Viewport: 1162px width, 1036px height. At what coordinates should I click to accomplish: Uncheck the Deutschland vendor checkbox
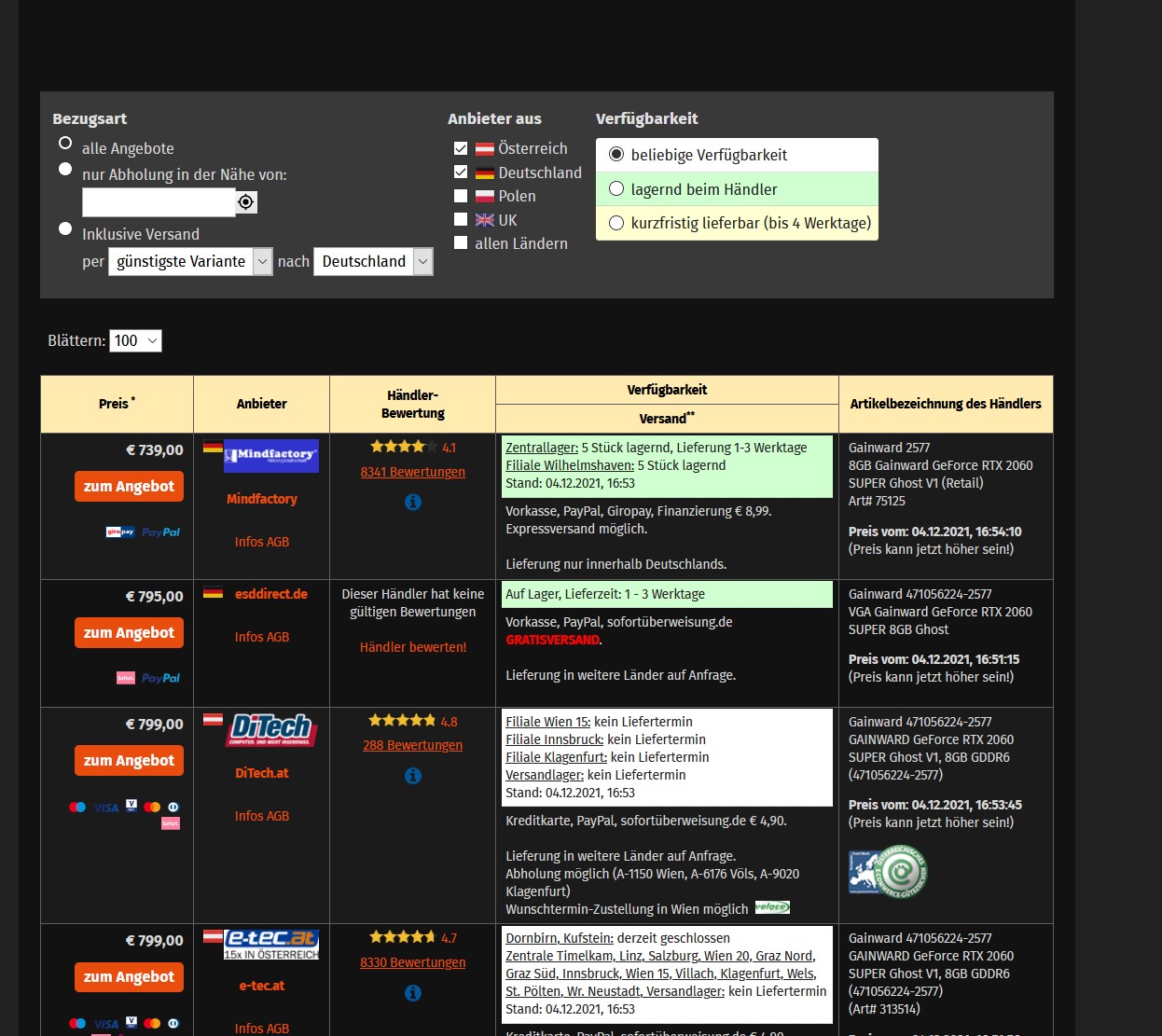pos(461,173)
